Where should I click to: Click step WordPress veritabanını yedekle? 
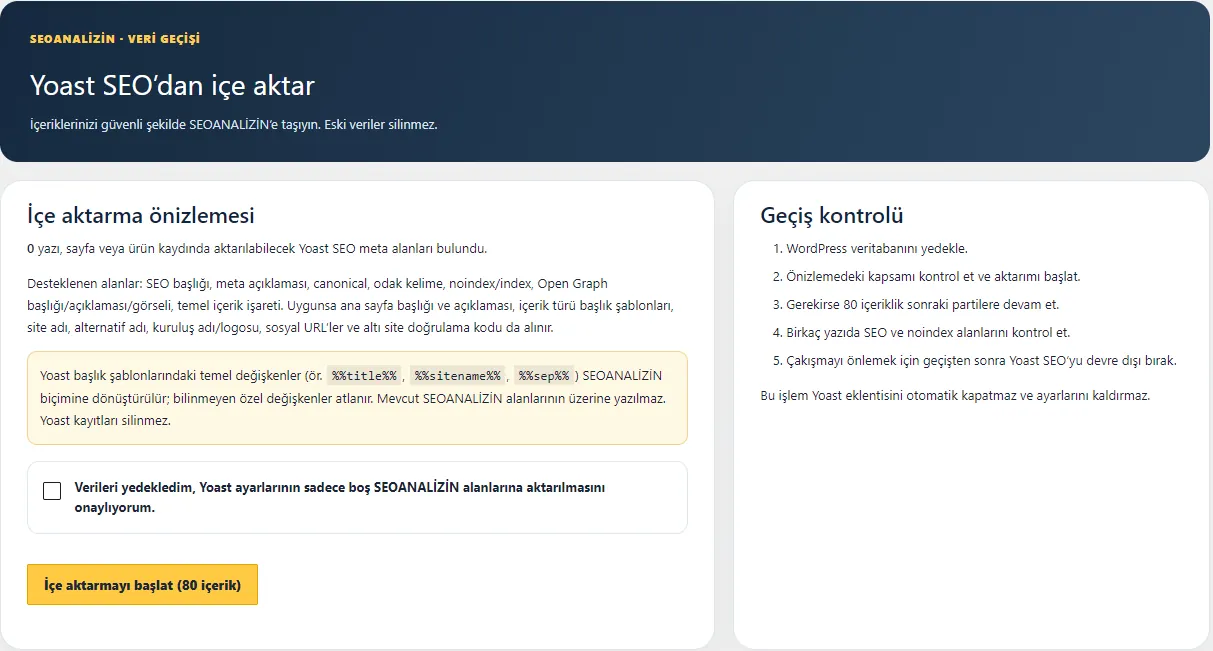tap(877, 249)
